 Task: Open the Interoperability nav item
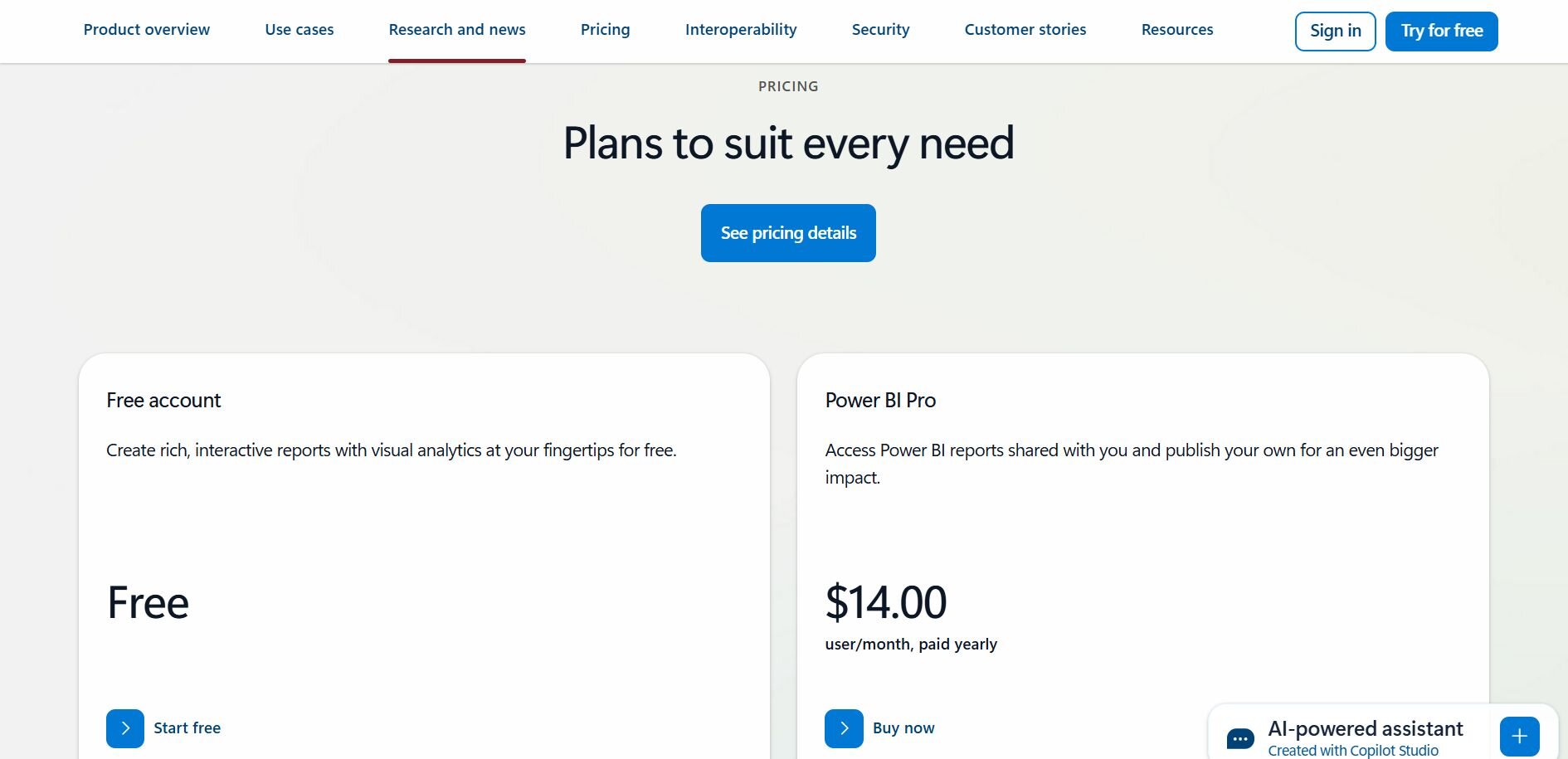coord(741,30)
